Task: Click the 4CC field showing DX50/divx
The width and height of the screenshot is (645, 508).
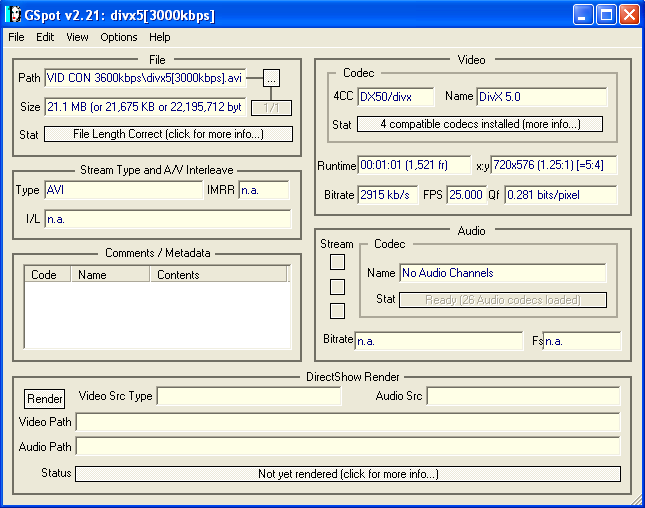Action: (396, 97)
